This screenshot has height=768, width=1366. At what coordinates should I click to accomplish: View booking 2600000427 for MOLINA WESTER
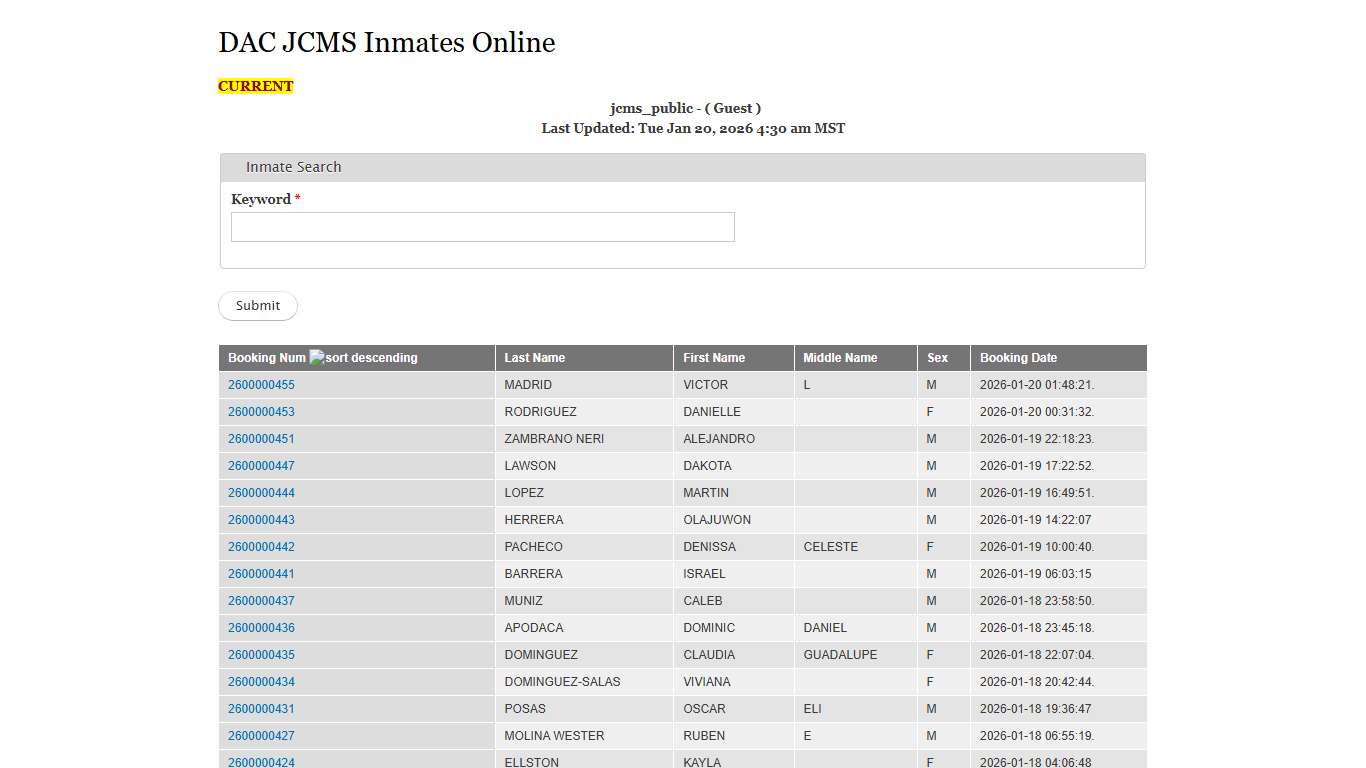pos(261,735)
